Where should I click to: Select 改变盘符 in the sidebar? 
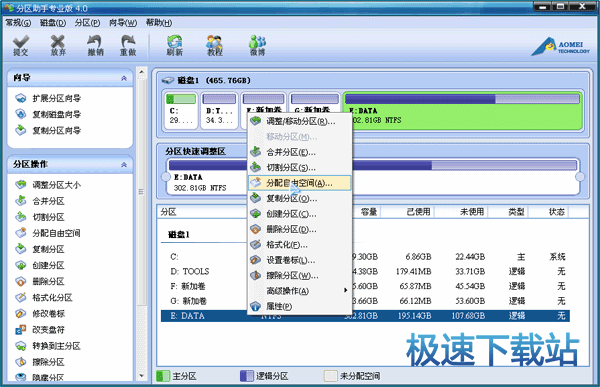point(40,330)
